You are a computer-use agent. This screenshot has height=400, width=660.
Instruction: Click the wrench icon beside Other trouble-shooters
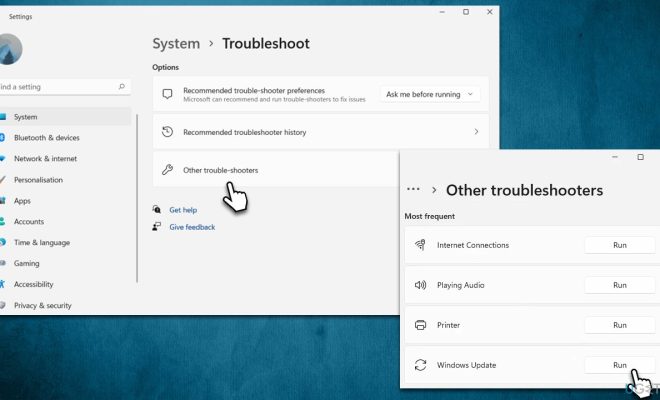[167, 170]
